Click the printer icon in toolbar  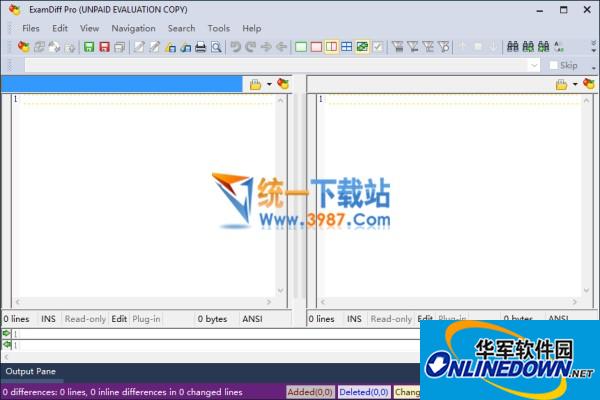click(200, 47)
